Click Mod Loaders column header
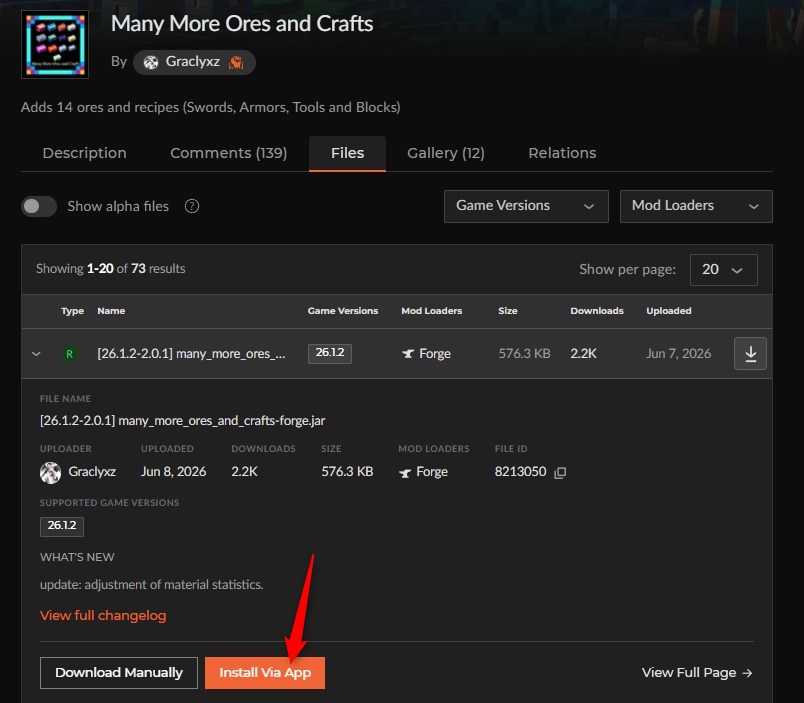804x703 pixels. click(432, 311)
